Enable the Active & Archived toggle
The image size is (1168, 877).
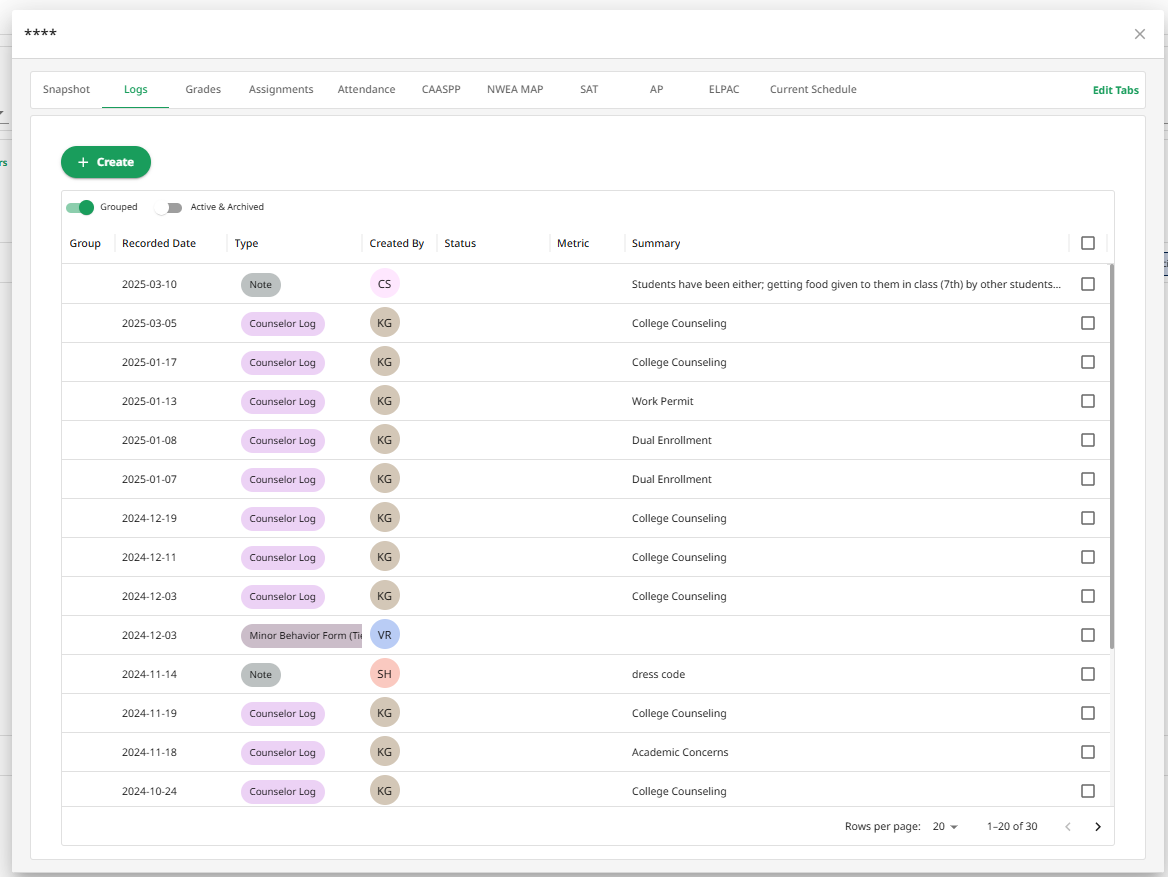168,207
